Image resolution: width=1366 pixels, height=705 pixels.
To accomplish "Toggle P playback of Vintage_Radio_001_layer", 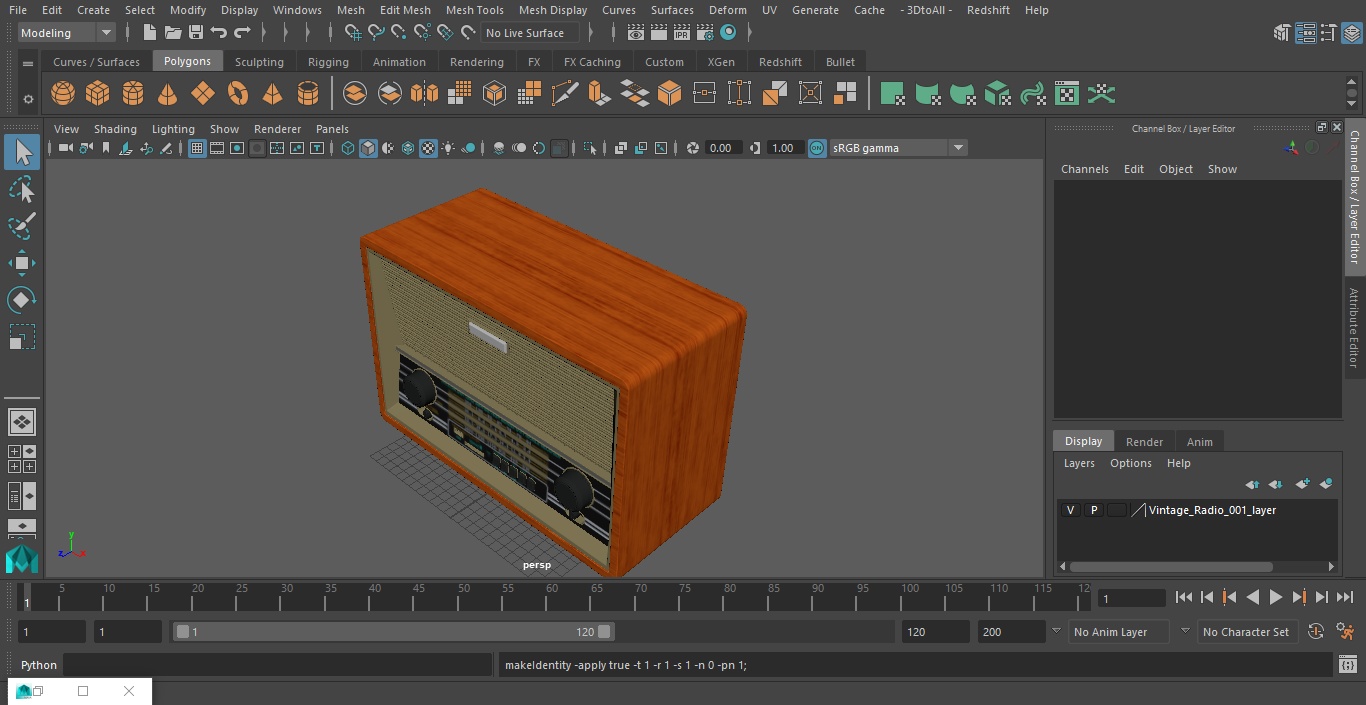I will pyautogui.click(x=1094, y=510).
